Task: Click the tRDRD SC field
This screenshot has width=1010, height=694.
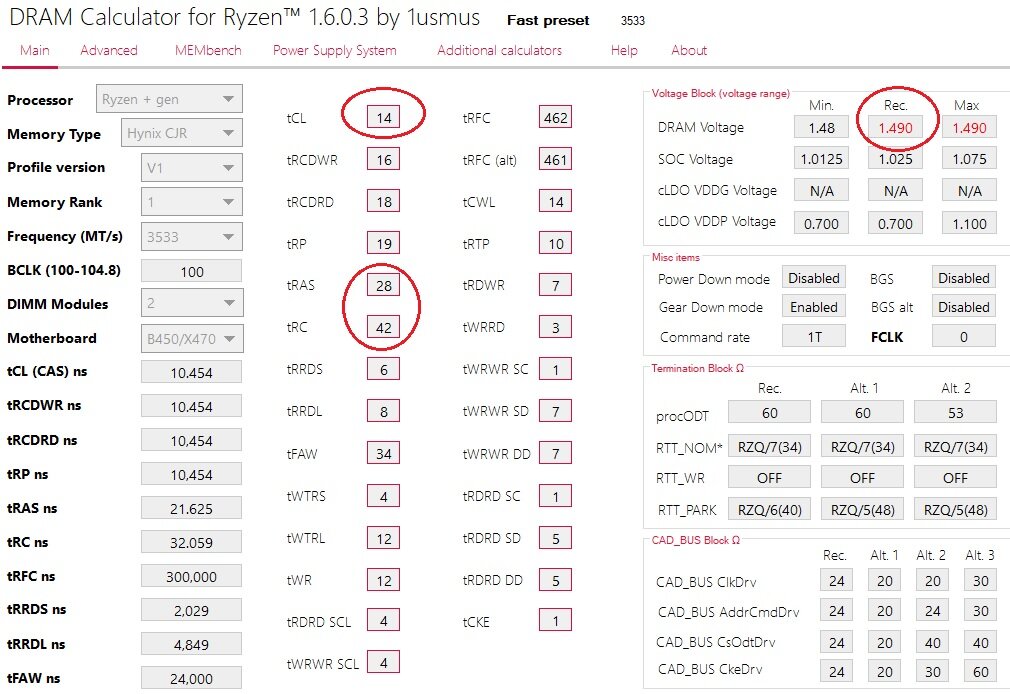Action: coord(555,496)
